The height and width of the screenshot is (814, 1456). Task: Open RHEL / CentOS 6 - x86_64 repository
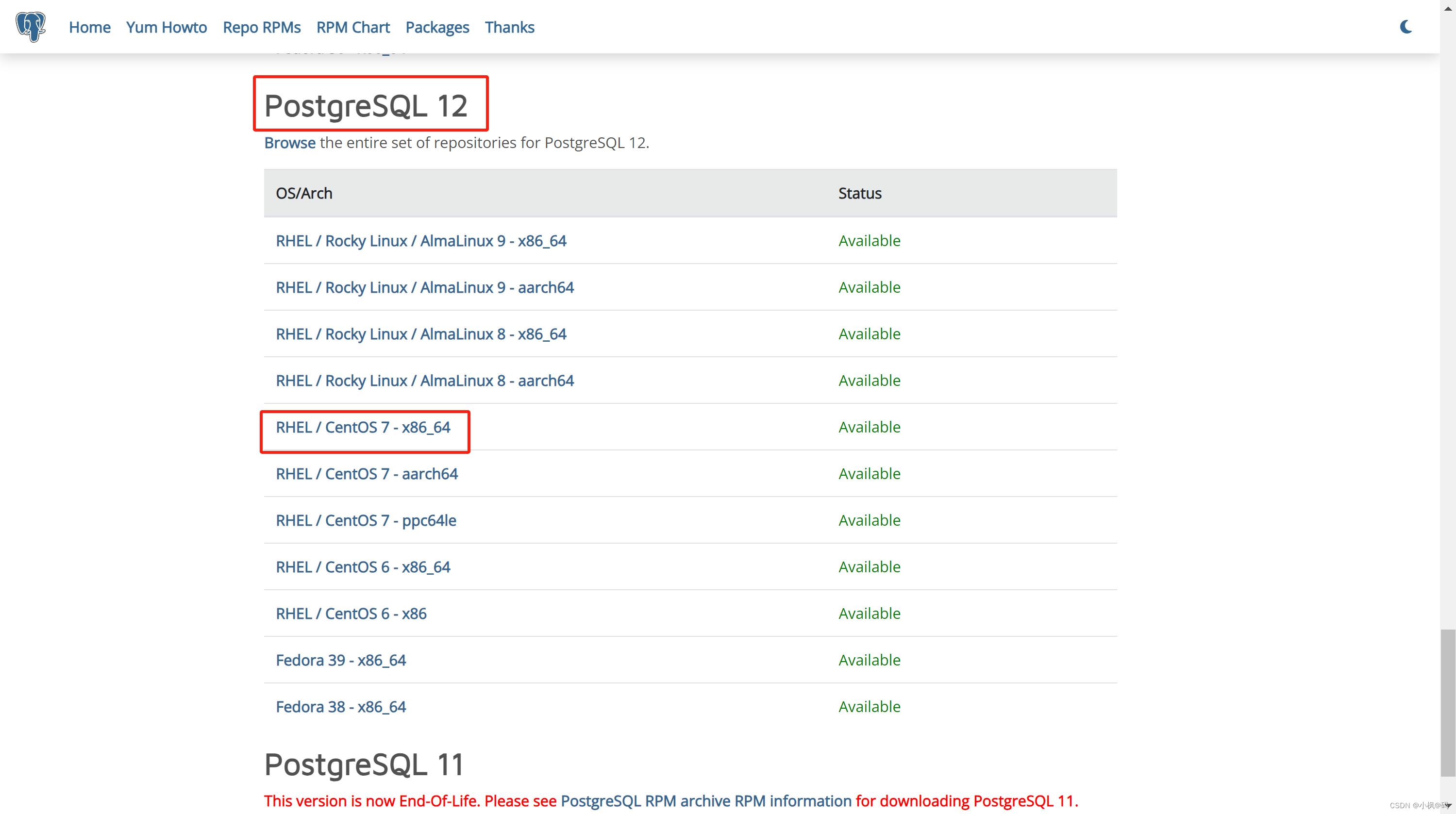click(x=363, y=567)
